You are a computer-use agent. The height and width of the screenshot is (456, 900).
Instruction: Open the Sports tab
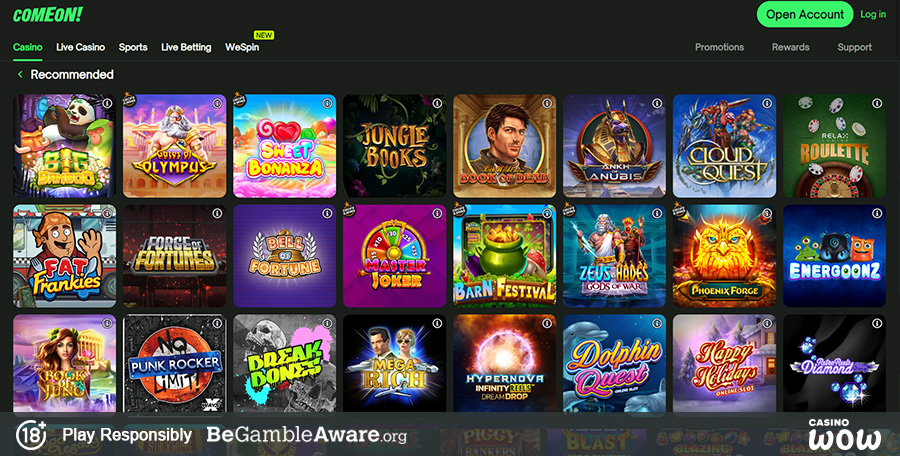133,47
